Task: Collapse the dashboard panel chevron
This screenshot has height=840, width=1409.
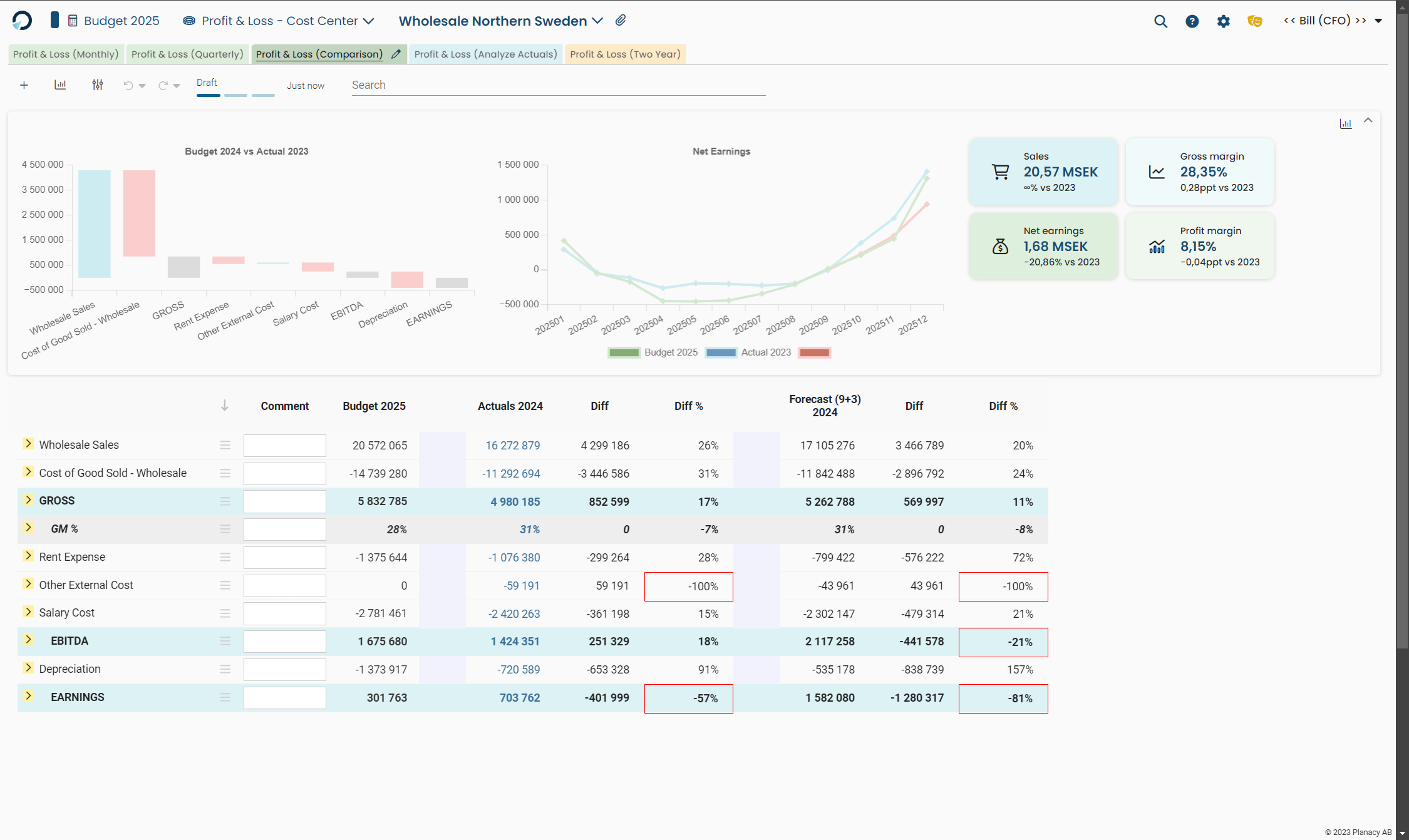Action: (x=1368, y=121)
